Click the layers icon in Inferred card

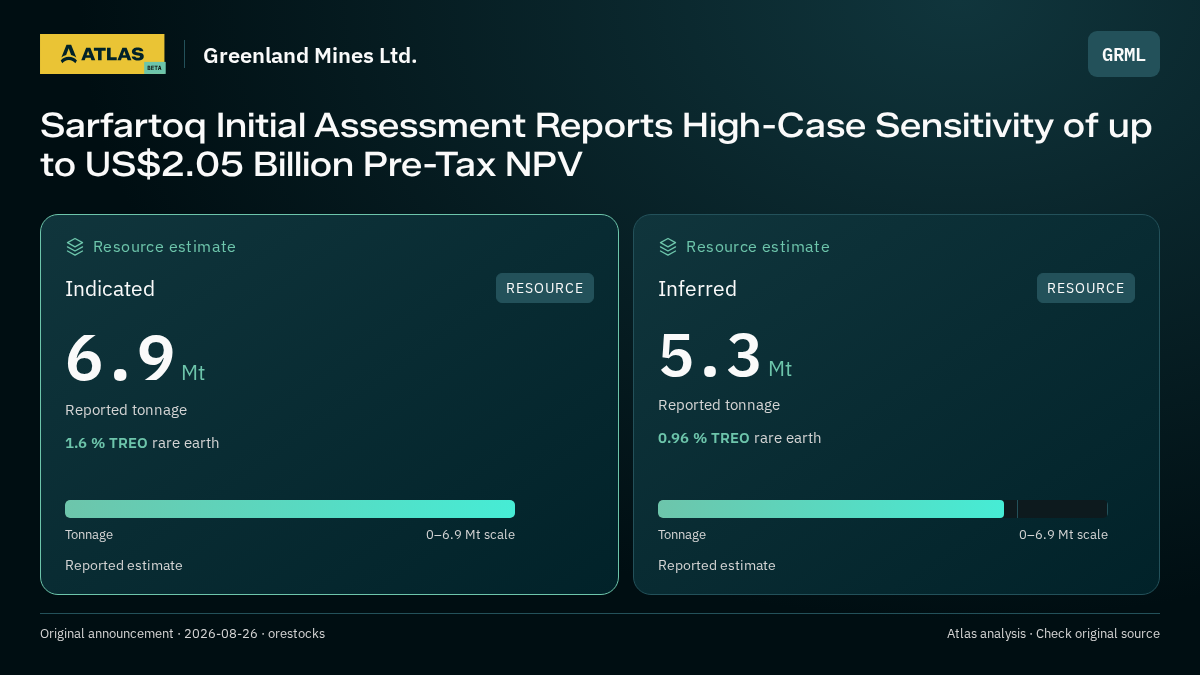pos(668,247)
